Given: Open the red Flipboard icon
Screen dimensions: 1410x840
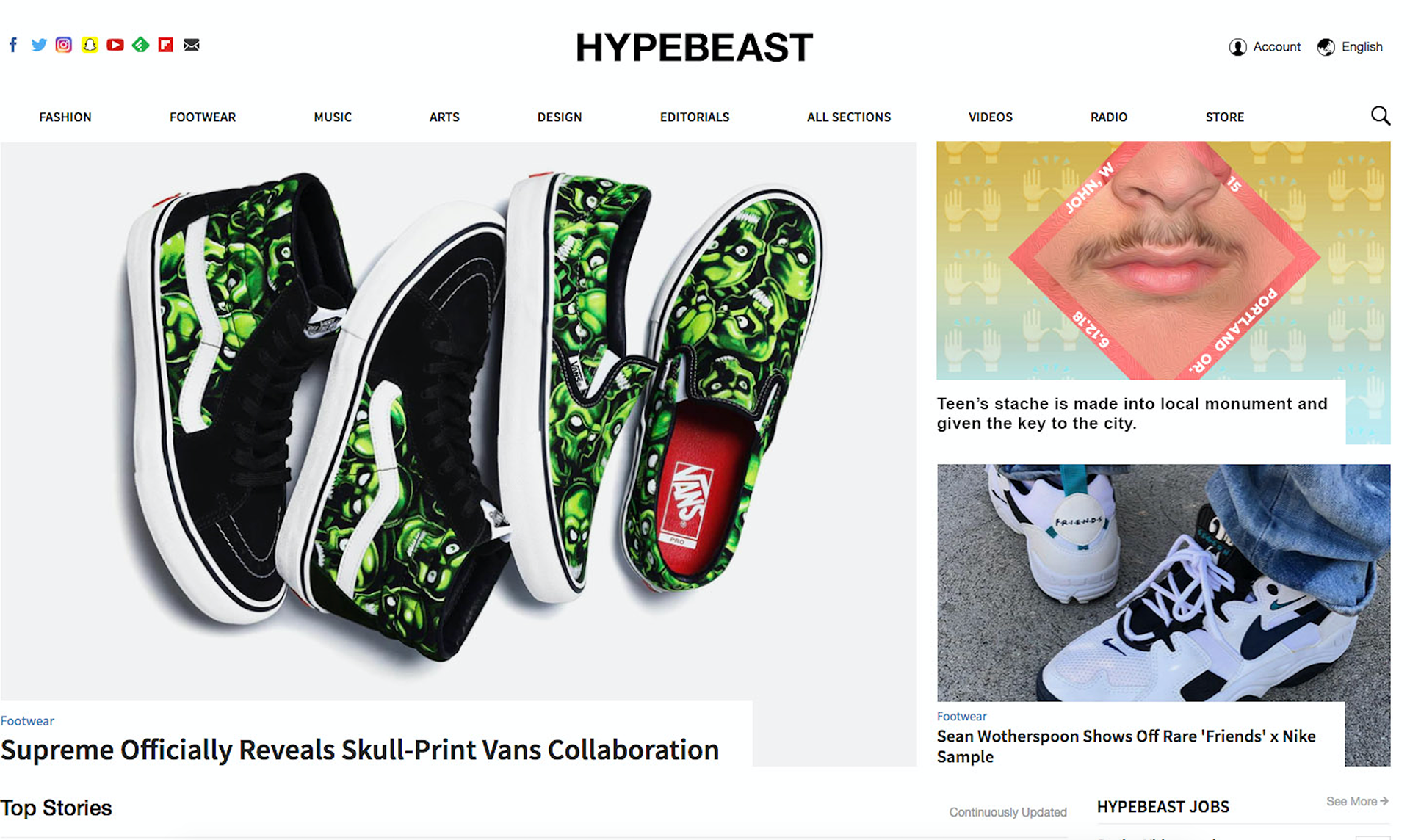Looking at the screenshot, I should click(166, 45).
